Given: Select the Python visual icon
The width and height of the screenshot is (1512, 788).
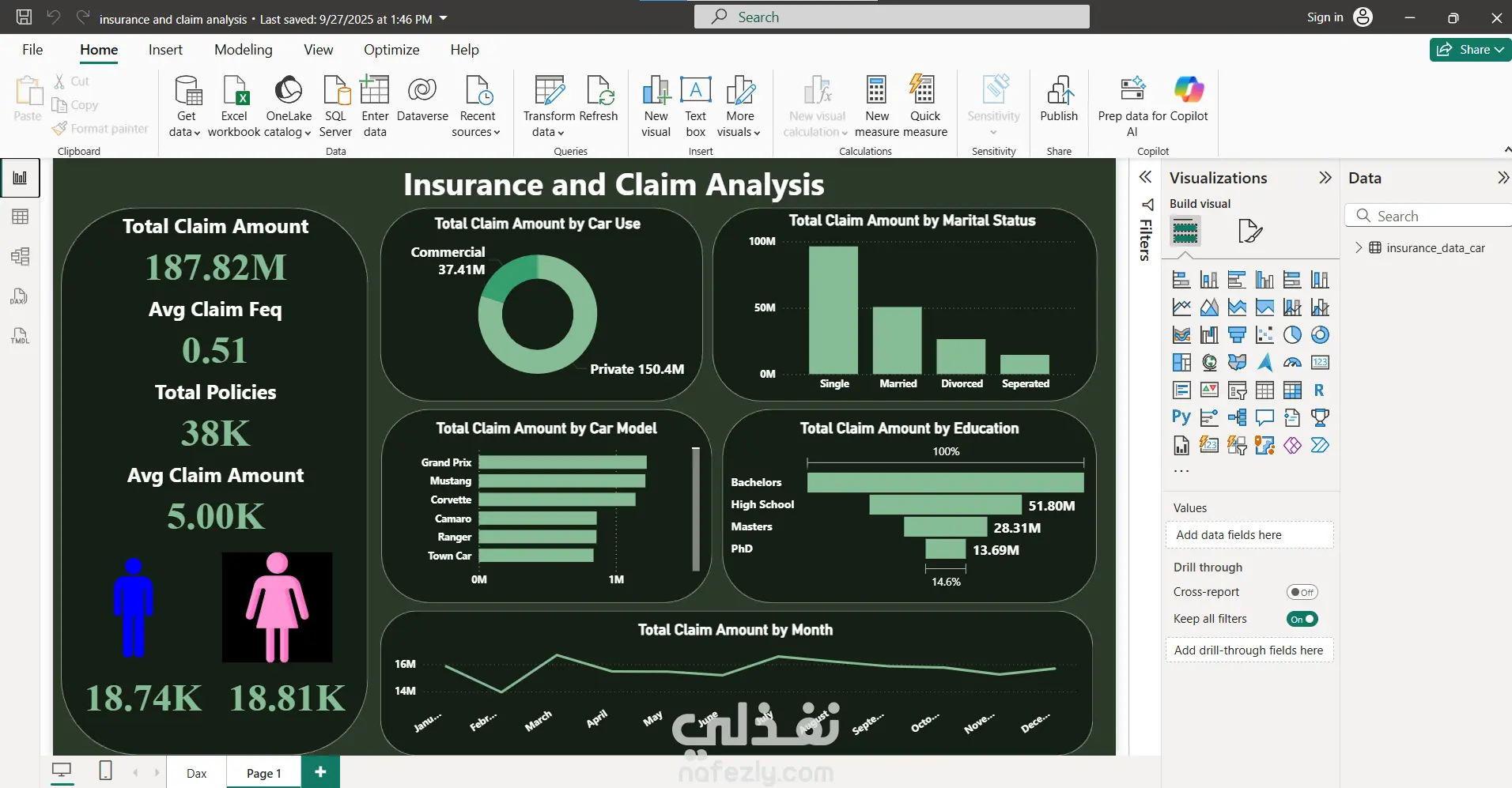Looking at the screenshot, I should click(x=1181, y=417).
